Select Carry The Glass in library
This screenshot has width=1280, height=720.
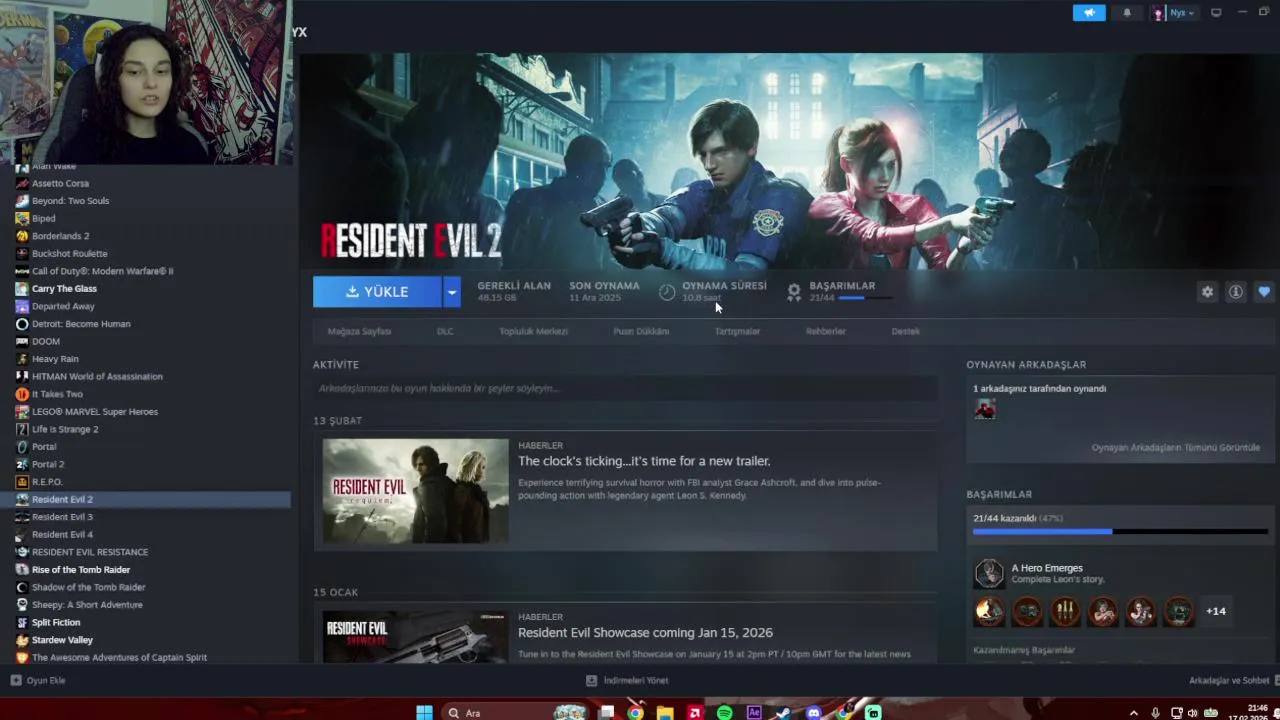(x=64, y=289)
